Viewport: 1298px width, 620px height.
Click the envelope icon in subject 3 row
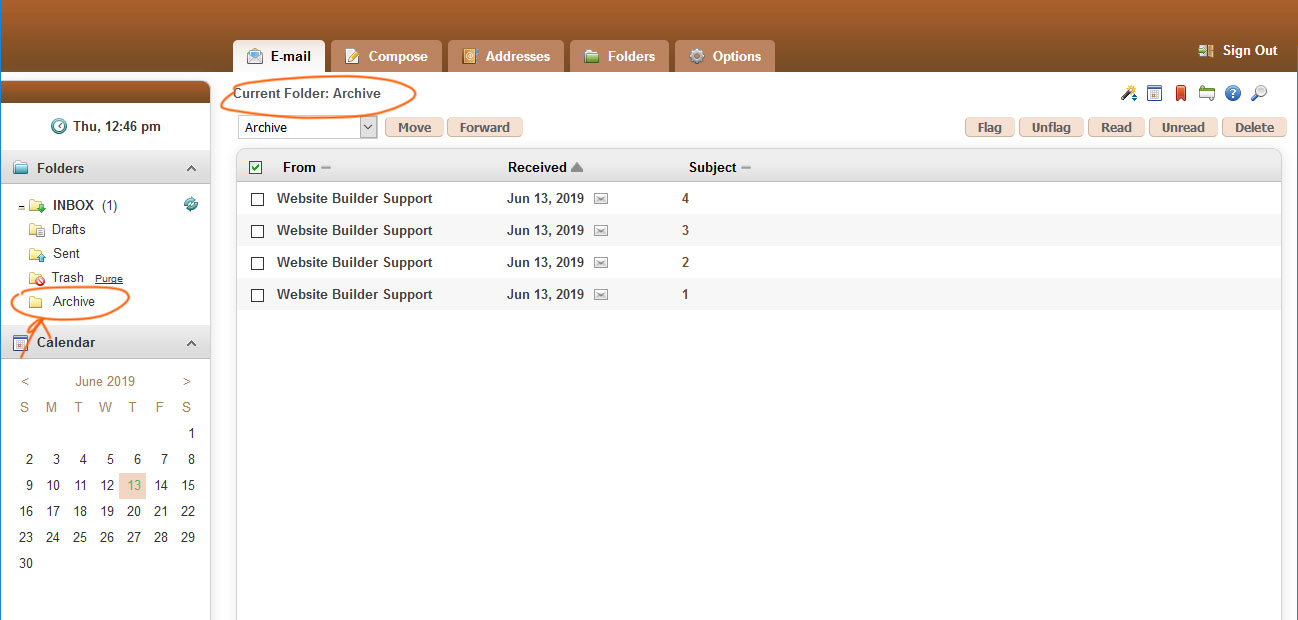click(x=601, y=231)
